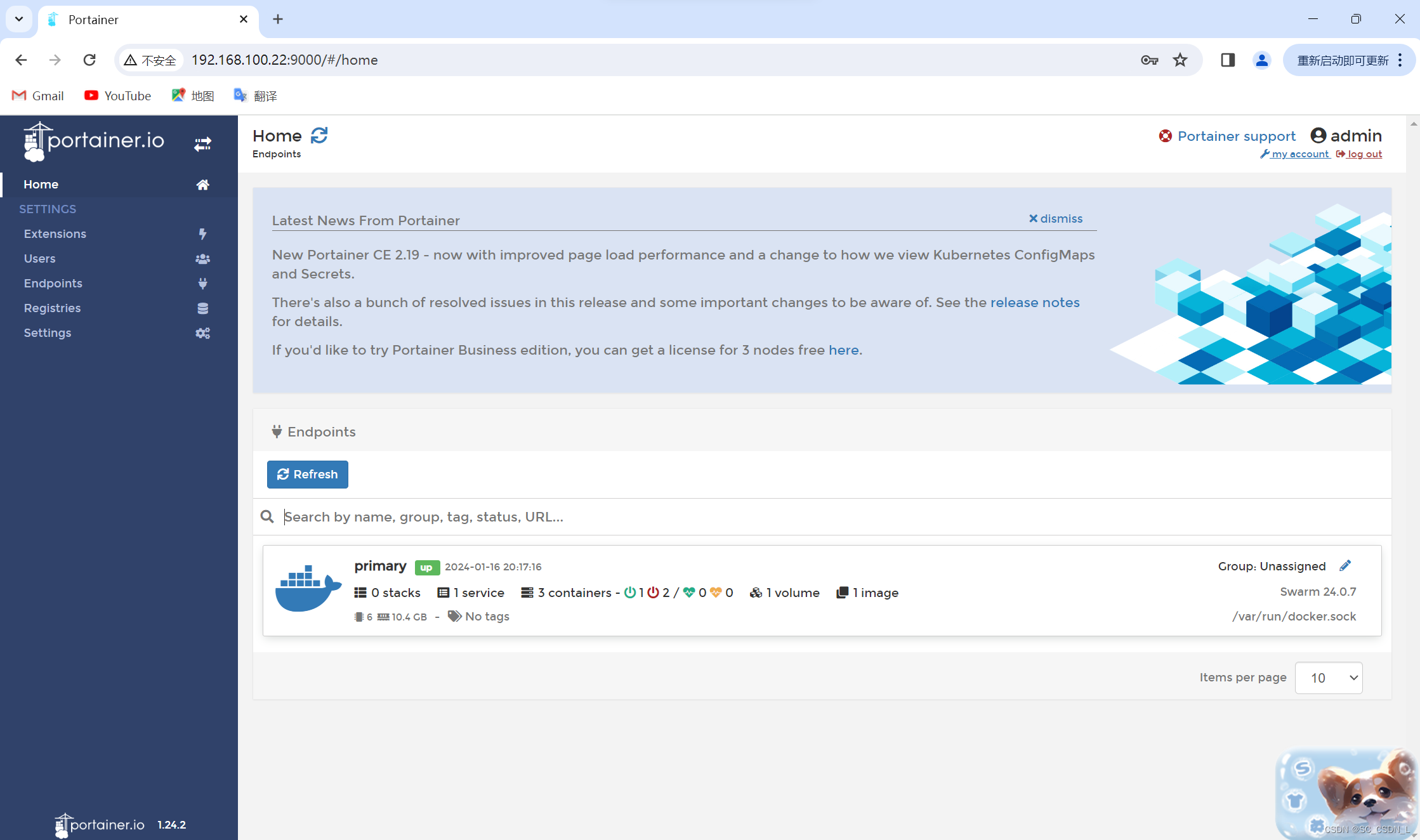Dismiss the Latest News panel
Image resolution: width=1420 pixels, height=840 pixels.
(1055, 219)
